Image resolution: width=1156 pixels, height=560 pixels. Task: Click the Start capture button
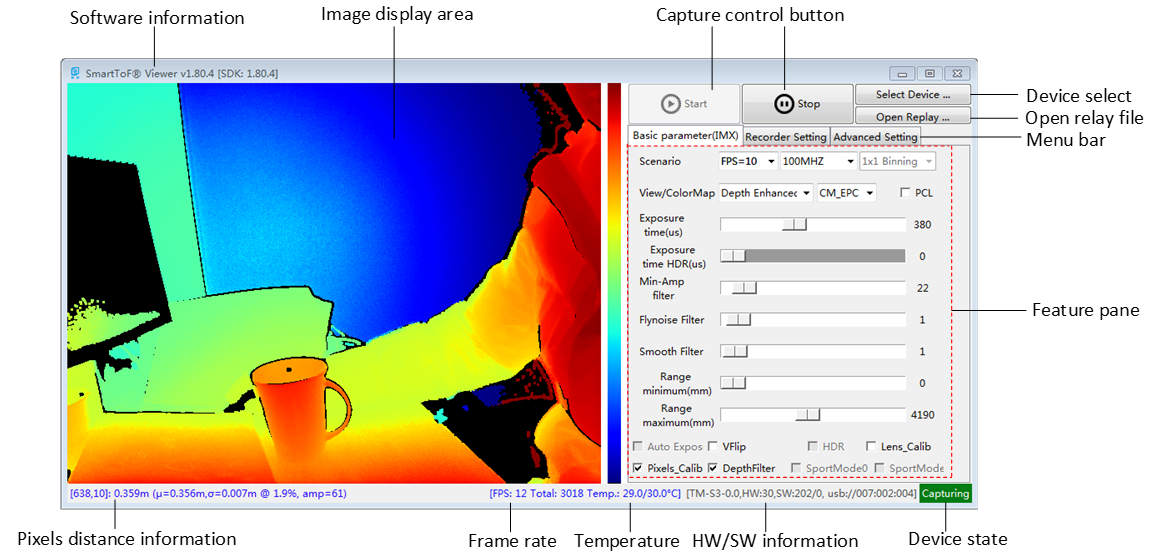[x=683, y=104]
